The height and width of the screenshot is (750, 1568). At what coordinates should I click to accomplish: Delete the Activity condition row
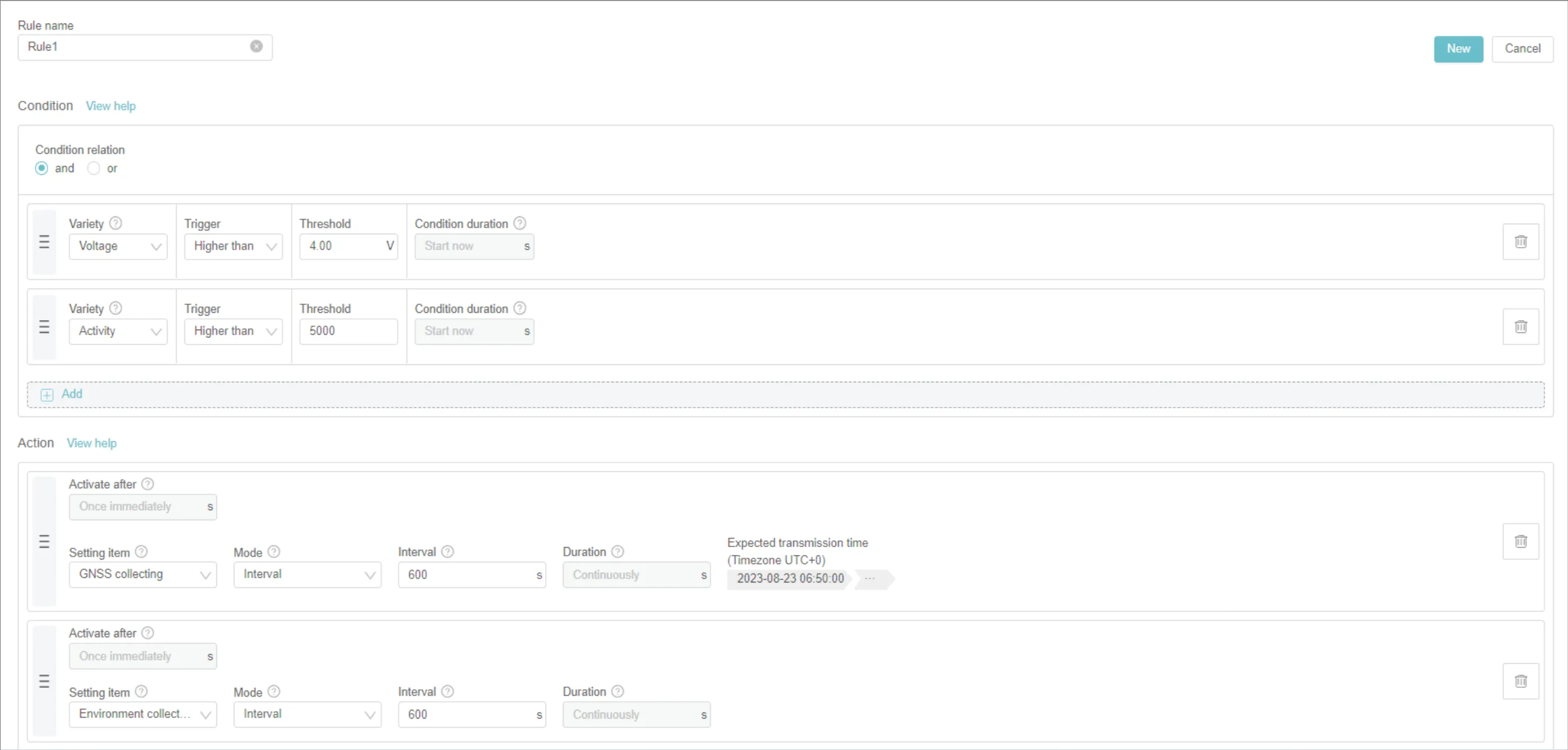pyautogui.click(x=1520, y=327)
